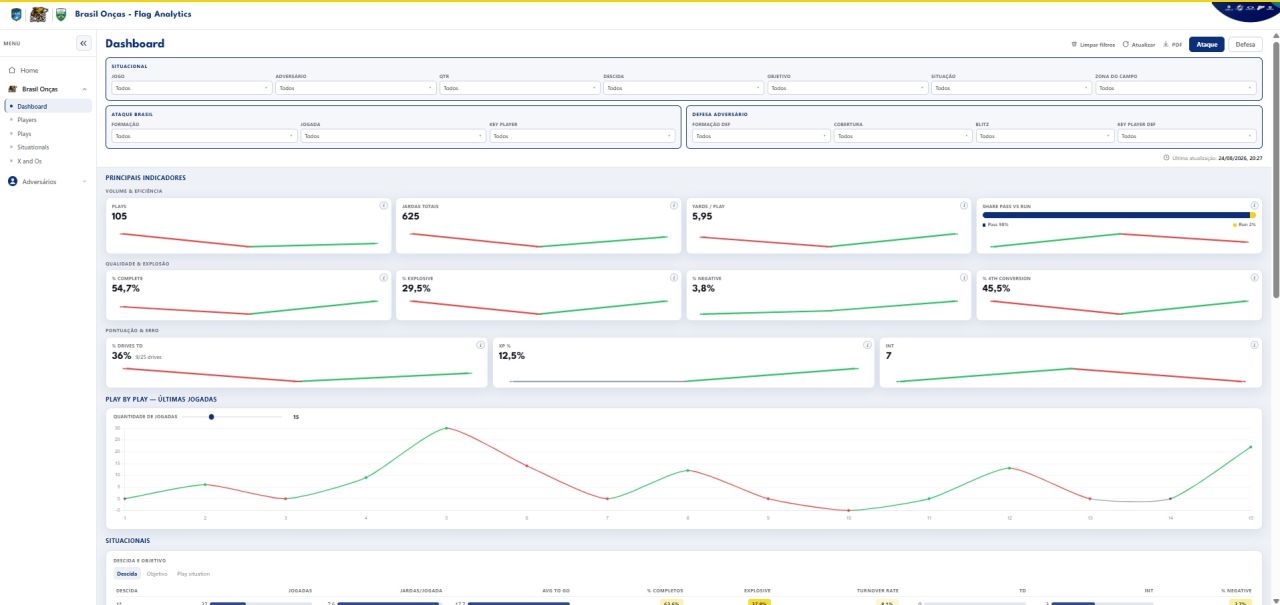Click the Limpar filtros trash icon
This screenshot has height=605, width=1280.
pyautogui.click(x=1073, y=45)
